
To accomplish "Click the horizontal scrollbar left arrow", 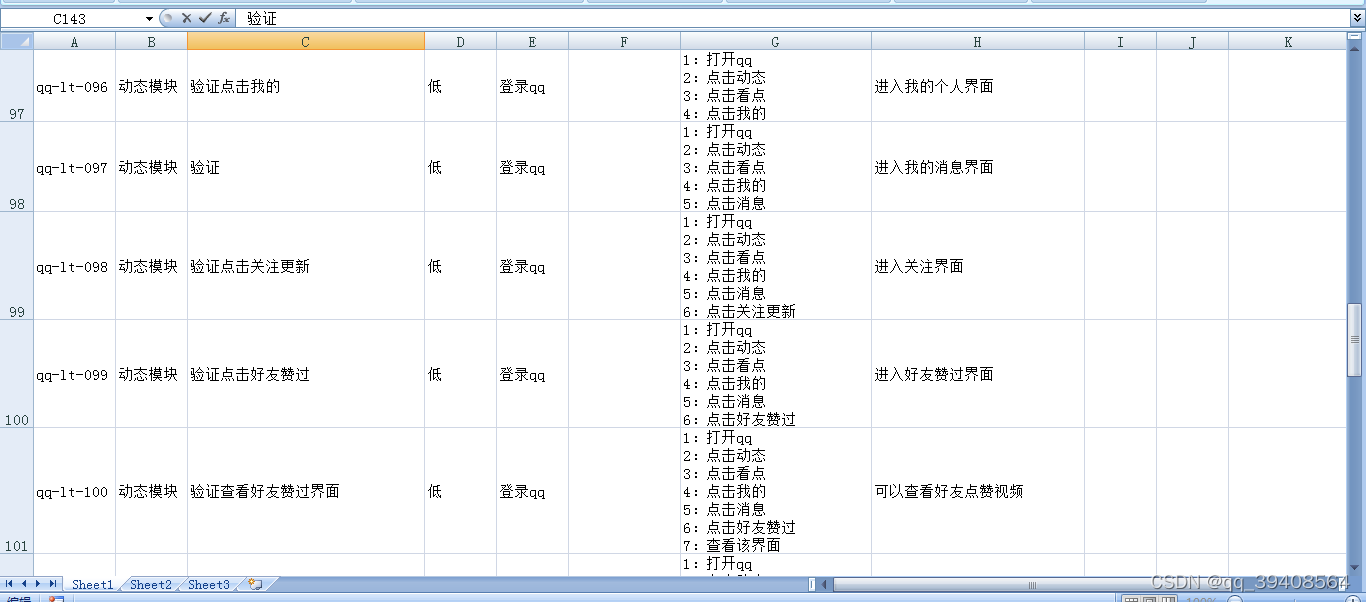I will 825,585.
